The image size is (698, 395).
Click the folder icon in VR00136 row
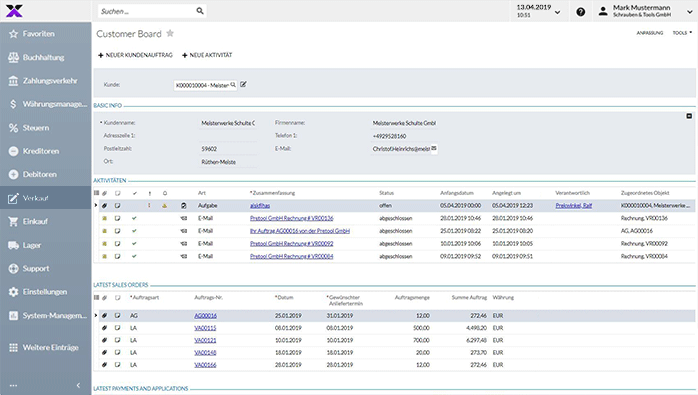(x=105, y=218)
